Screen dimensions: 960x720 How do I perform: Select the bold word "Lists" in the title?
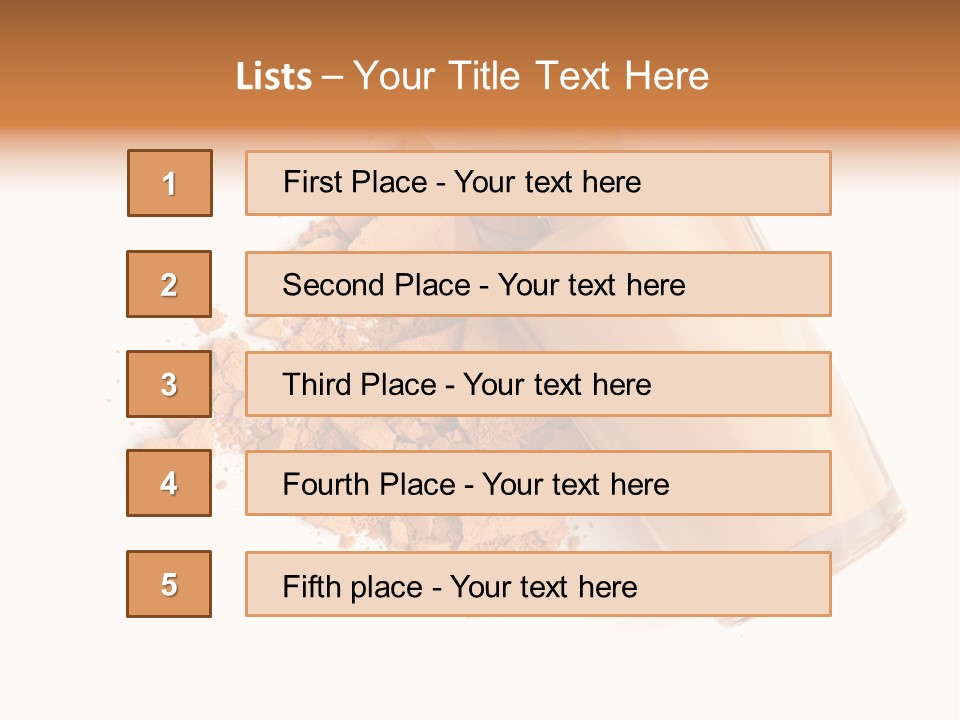[273, 77]
